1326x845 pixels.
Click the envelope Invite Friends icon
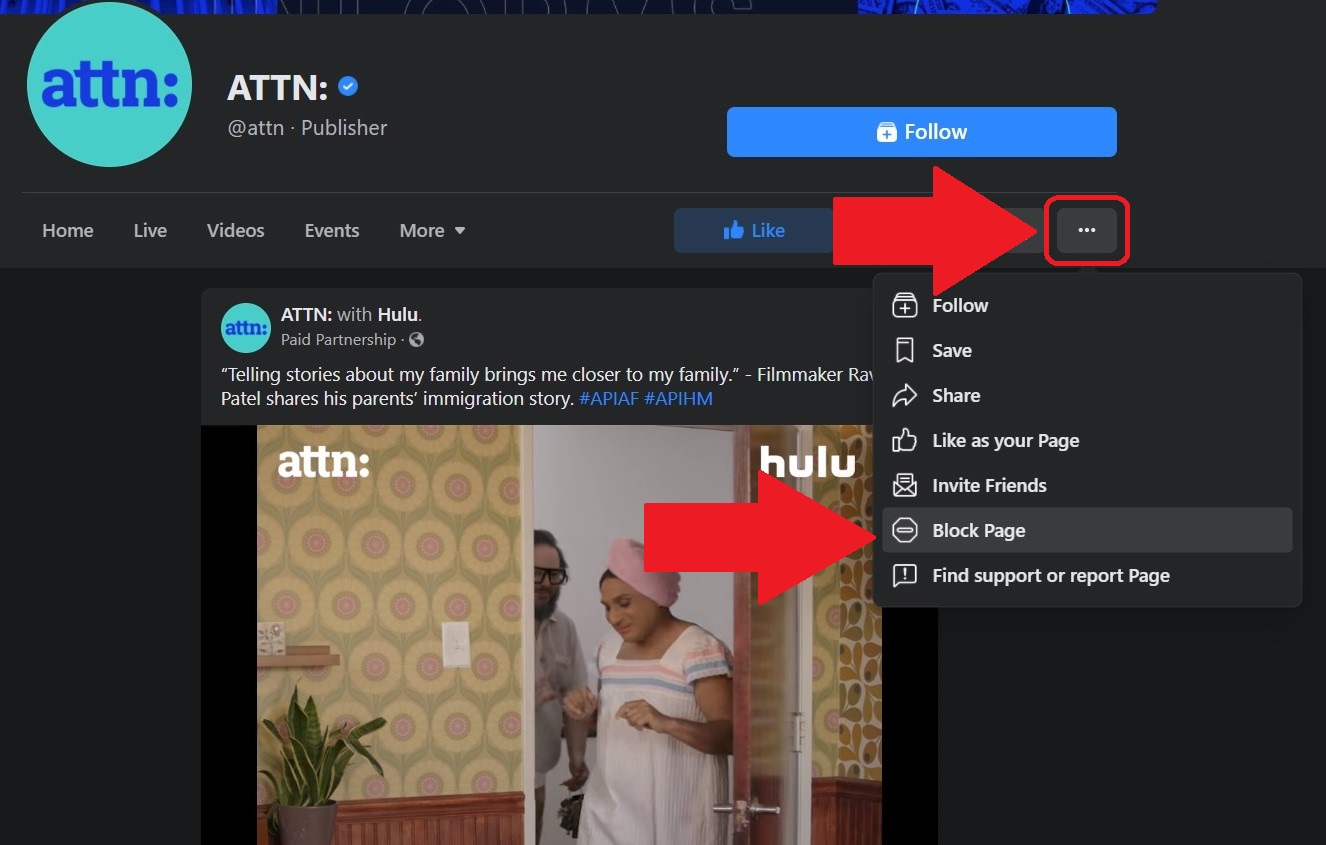tap(905, 485)
